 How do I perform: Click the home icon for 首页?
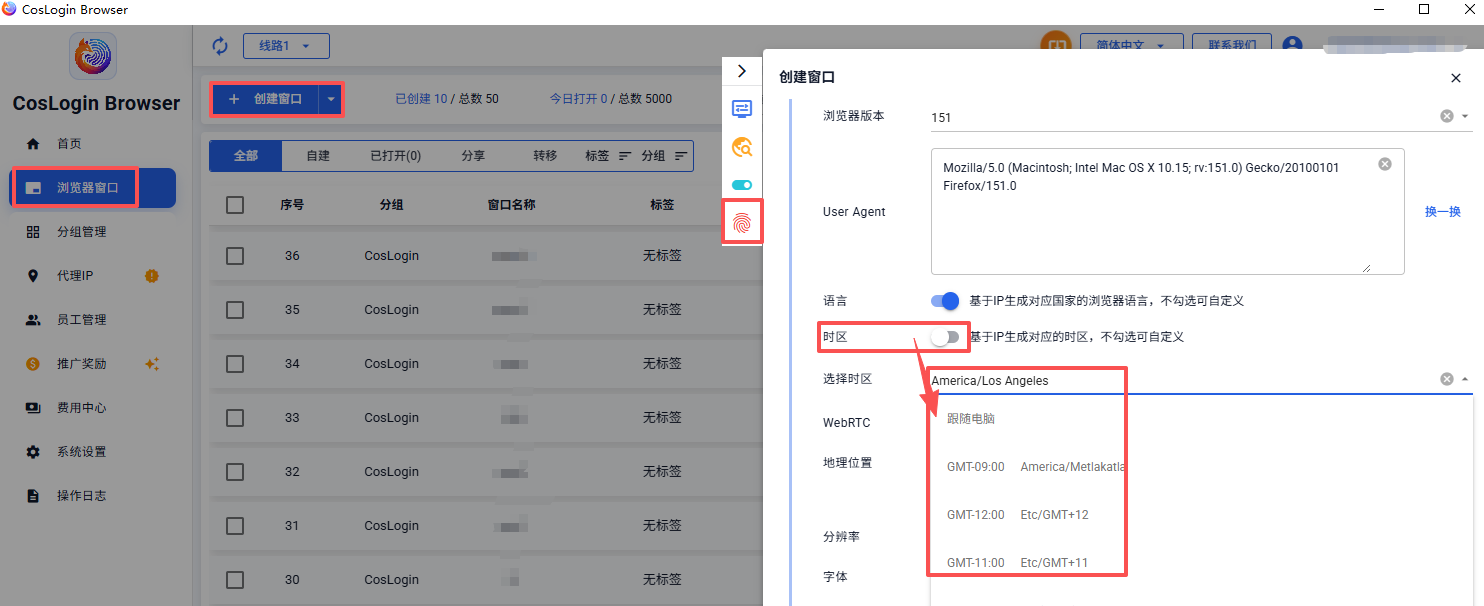(x=33, y=144)
